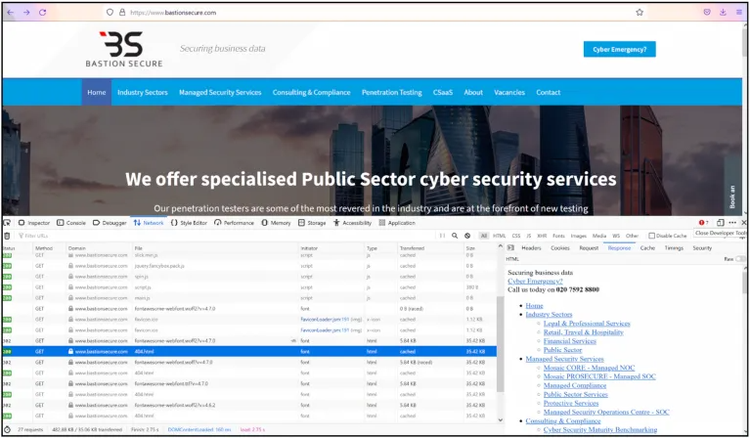Click the element picker icon in DevTools
750x438 pixels.
coord(8,223)
